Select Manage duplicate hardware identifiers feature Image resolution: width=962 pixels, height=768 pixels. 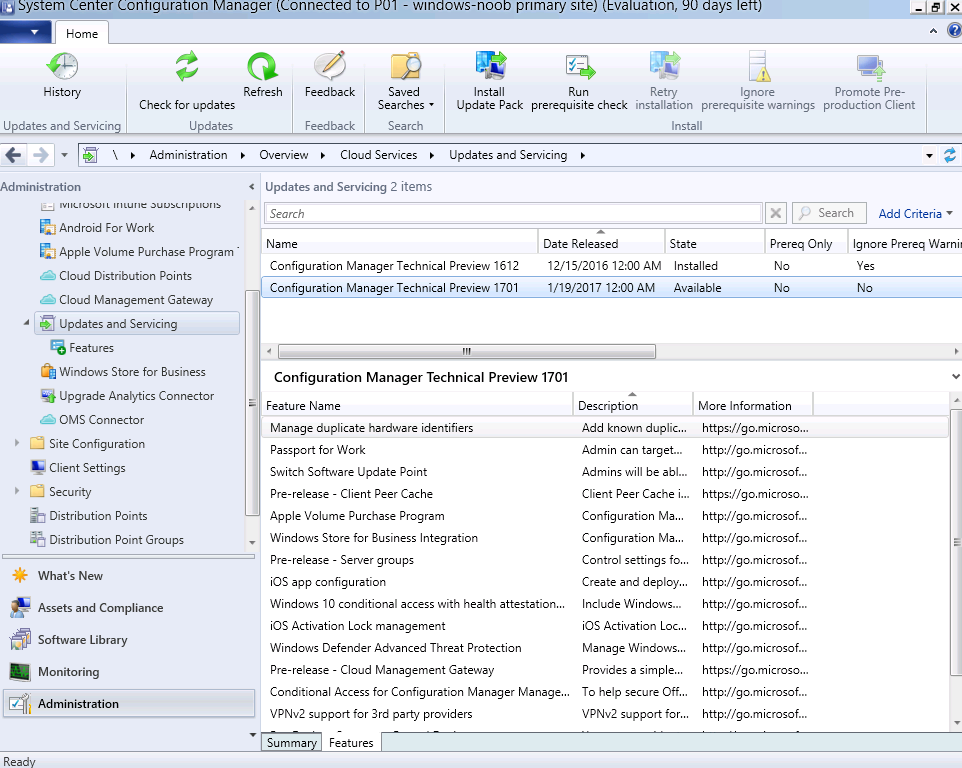coord(604,428)
